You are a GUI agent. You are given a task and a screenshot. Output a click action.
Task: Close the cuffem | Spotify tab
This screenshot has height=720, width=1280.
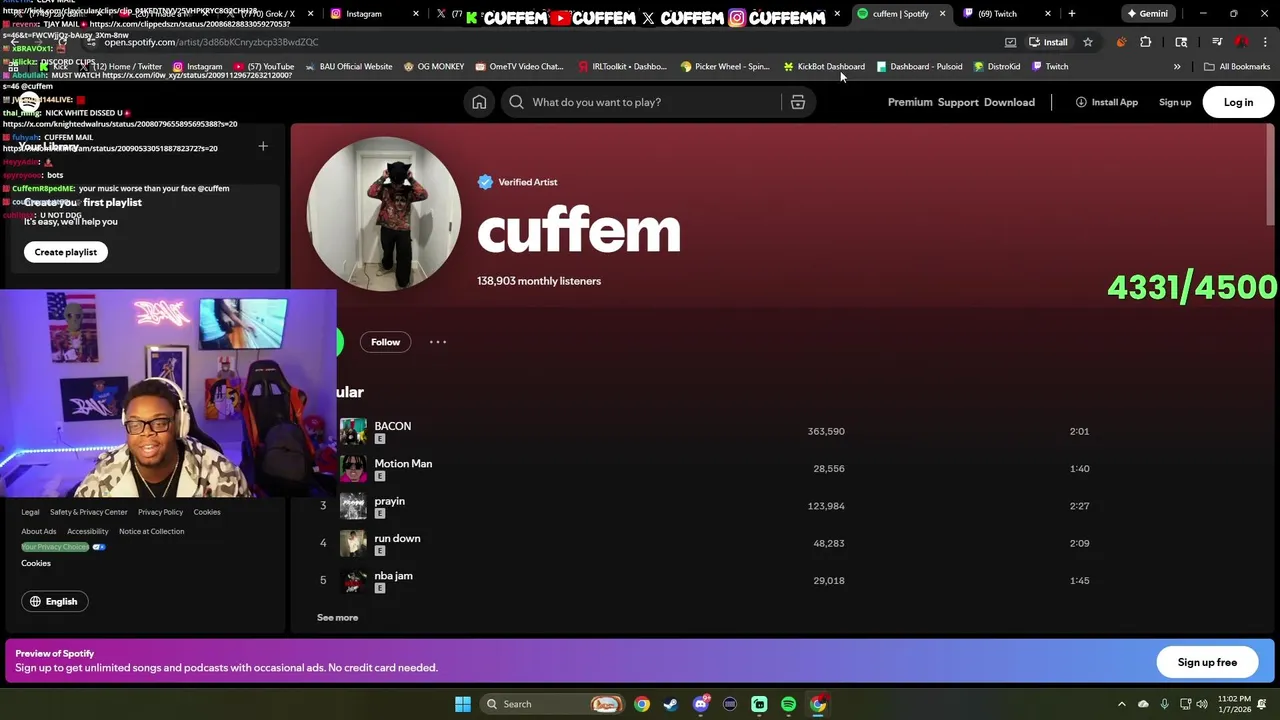coord(942,14)
